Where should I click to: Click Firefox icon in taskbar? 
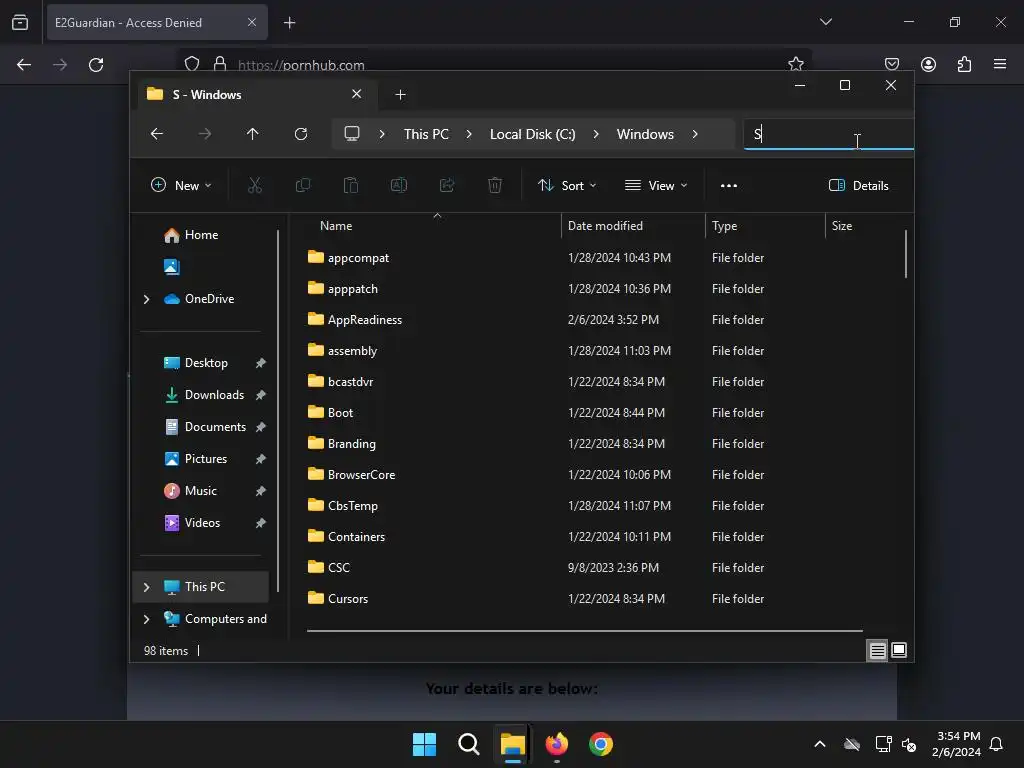557,744
